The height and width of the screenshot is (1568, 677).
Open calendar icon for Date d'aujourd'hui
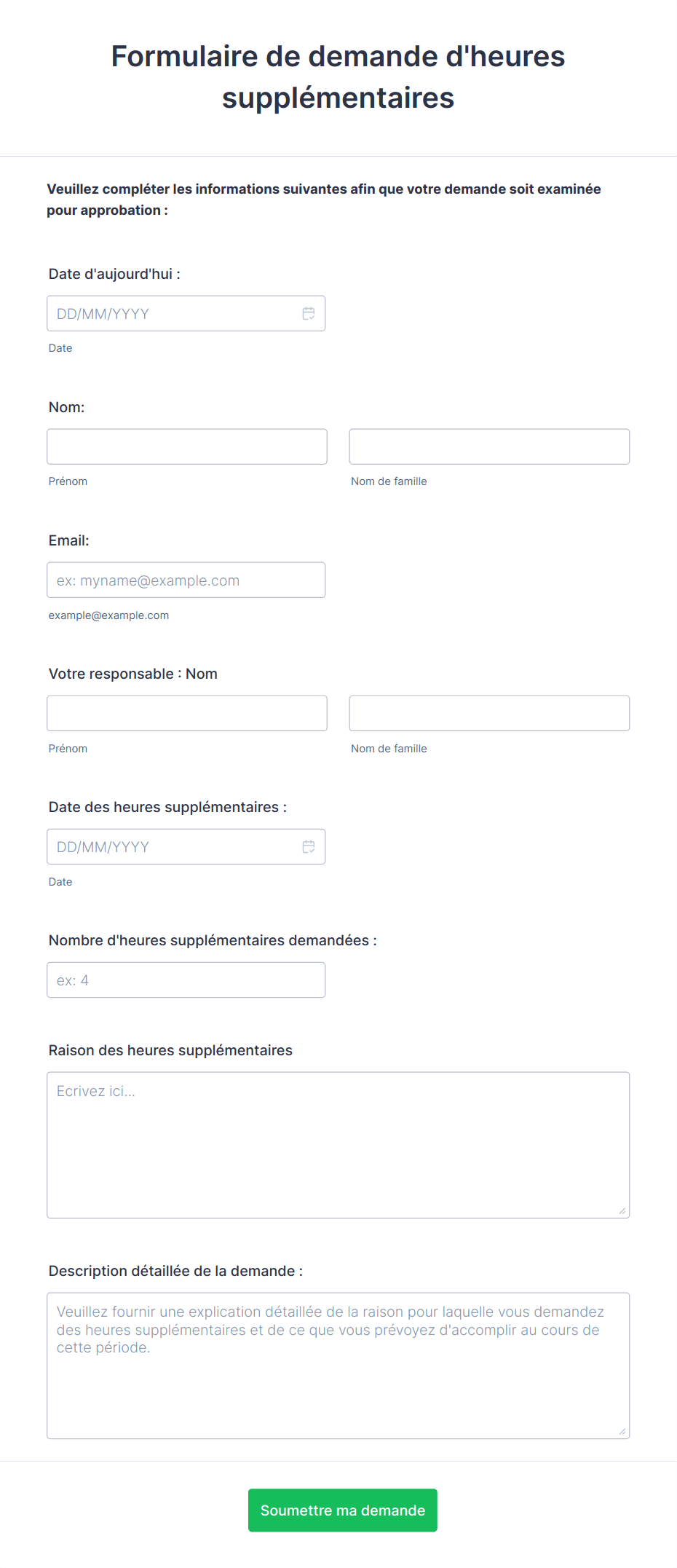[x=309, y=313]
